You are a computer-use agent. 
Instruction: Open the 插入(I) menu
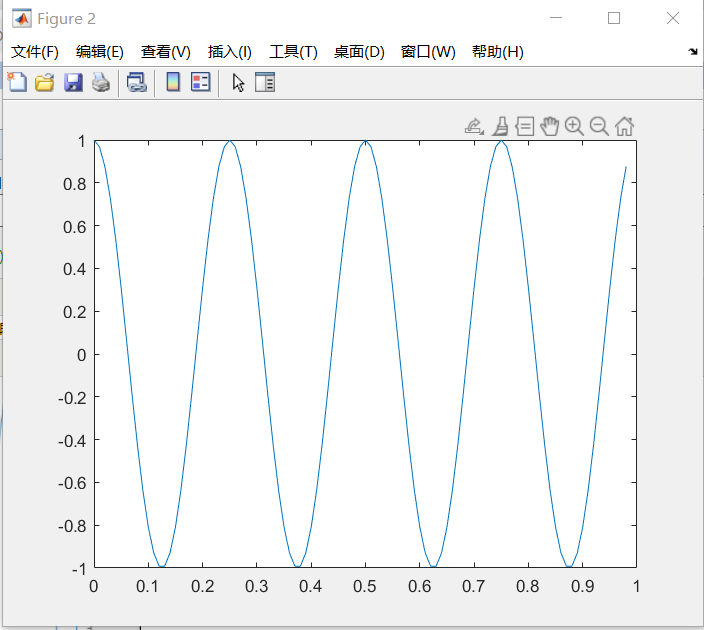(x=229, y=52)
